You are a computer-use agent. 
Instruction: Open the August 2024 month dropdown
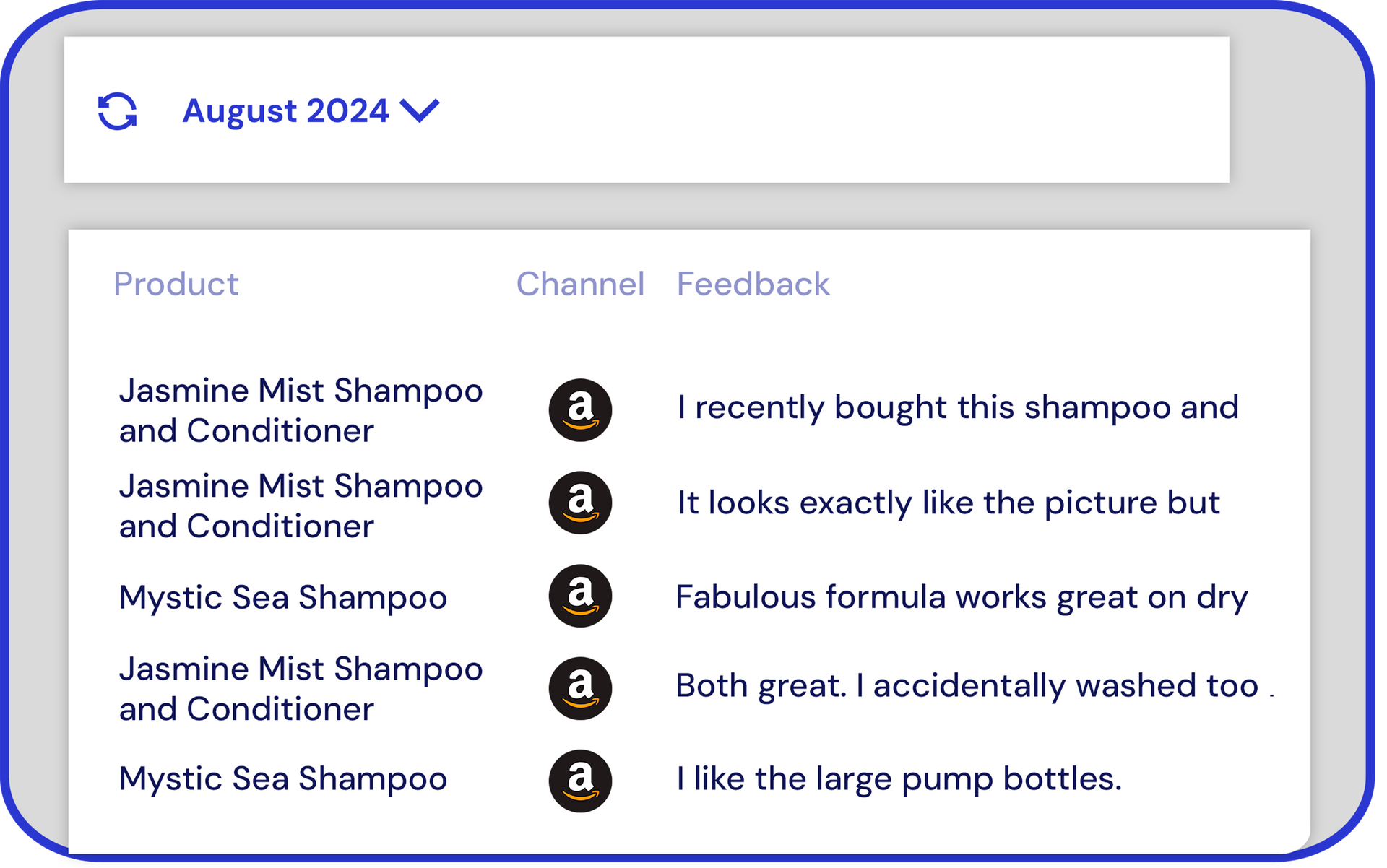(311, 110)
